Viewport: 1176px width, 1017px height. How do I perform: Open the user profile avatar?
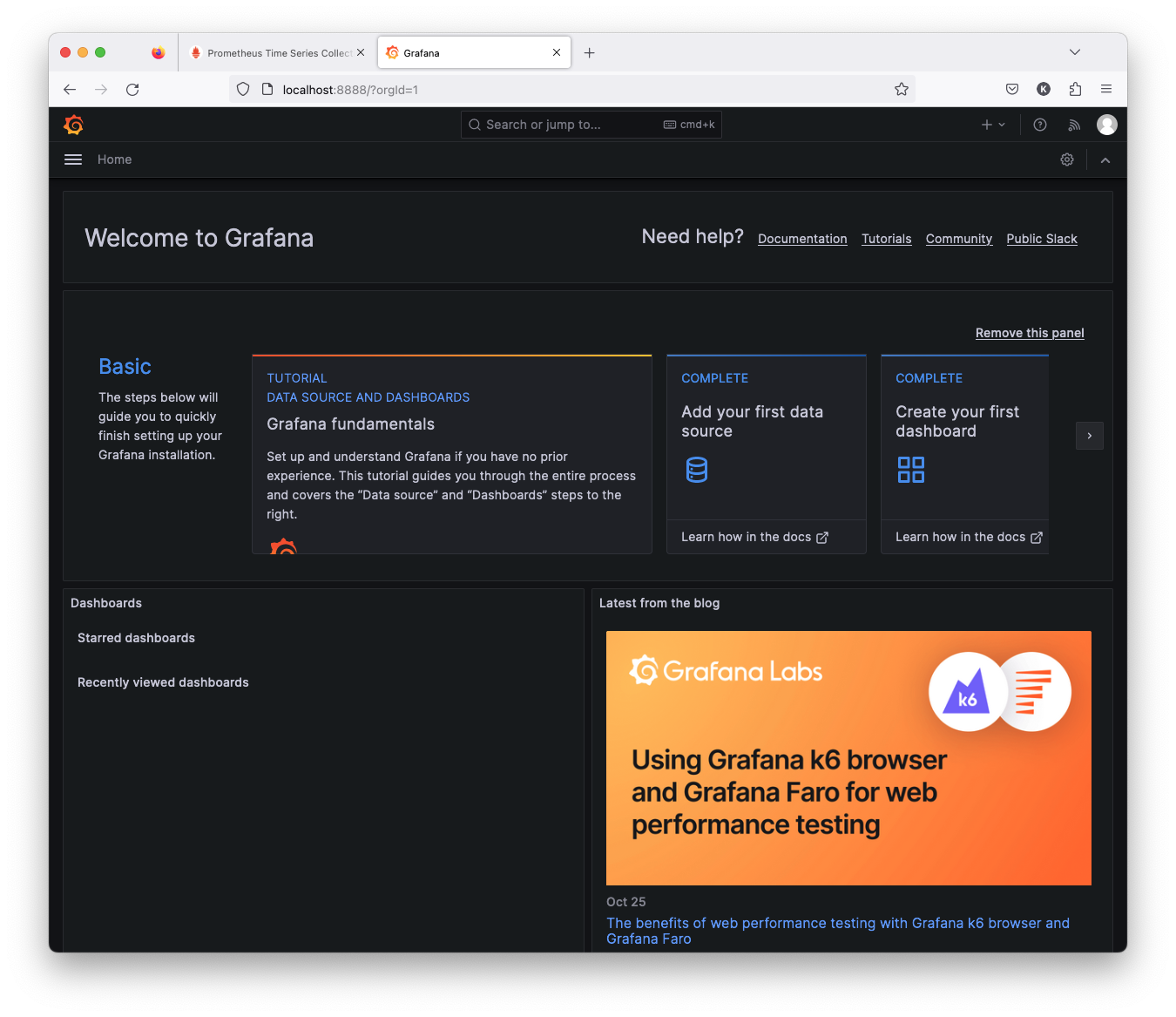(1107, 125)
